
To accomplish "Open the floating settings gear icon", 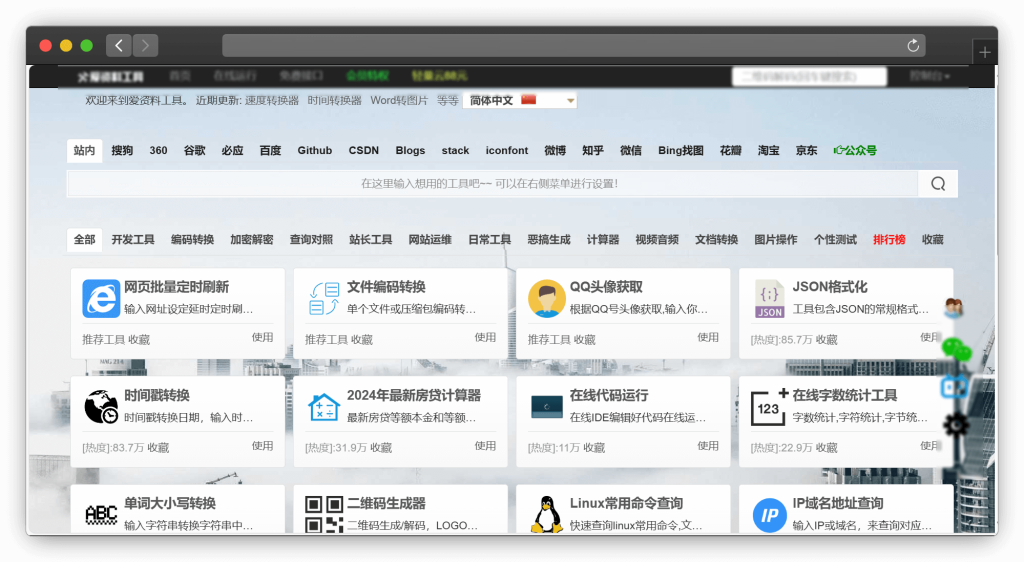I will pos(956,426).
